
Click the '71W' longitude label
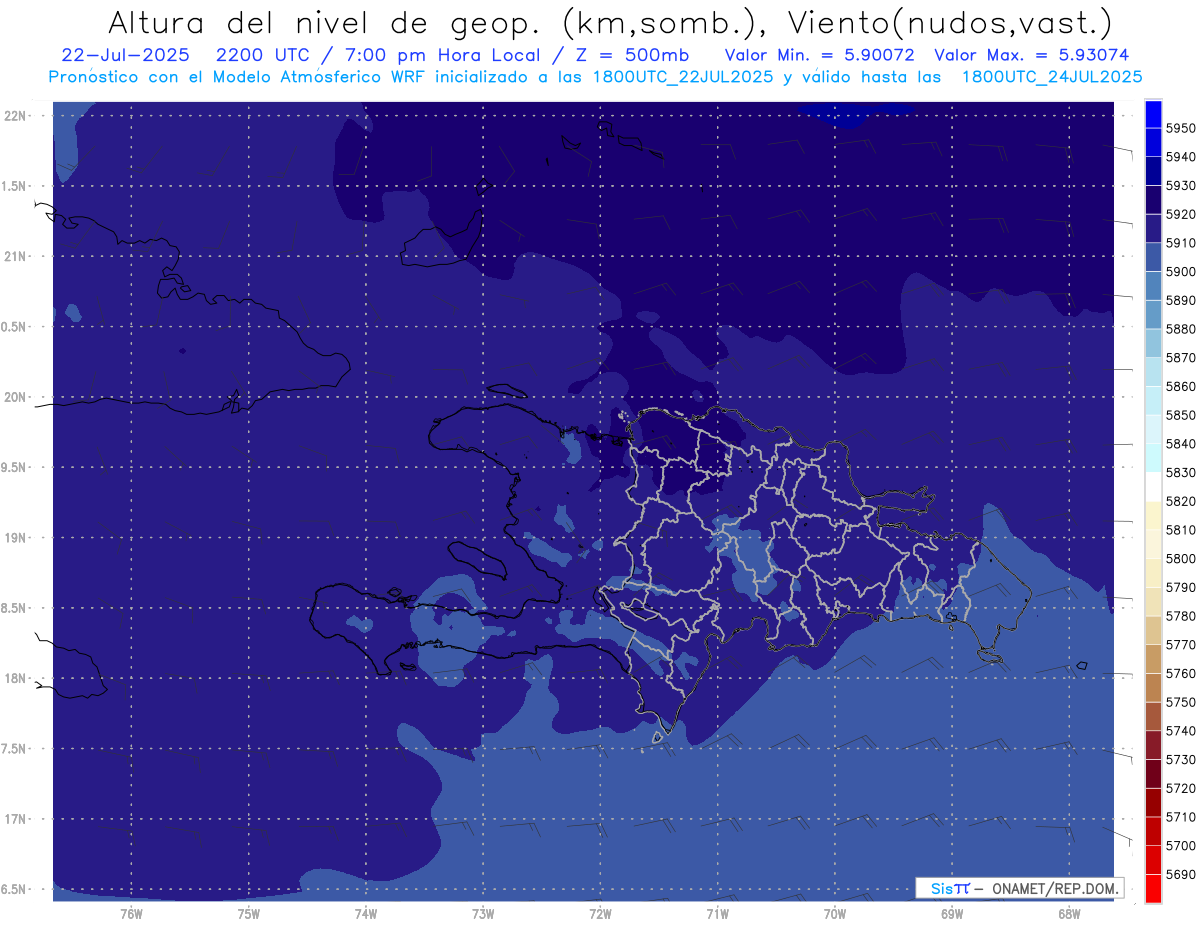tap(717, 913)
